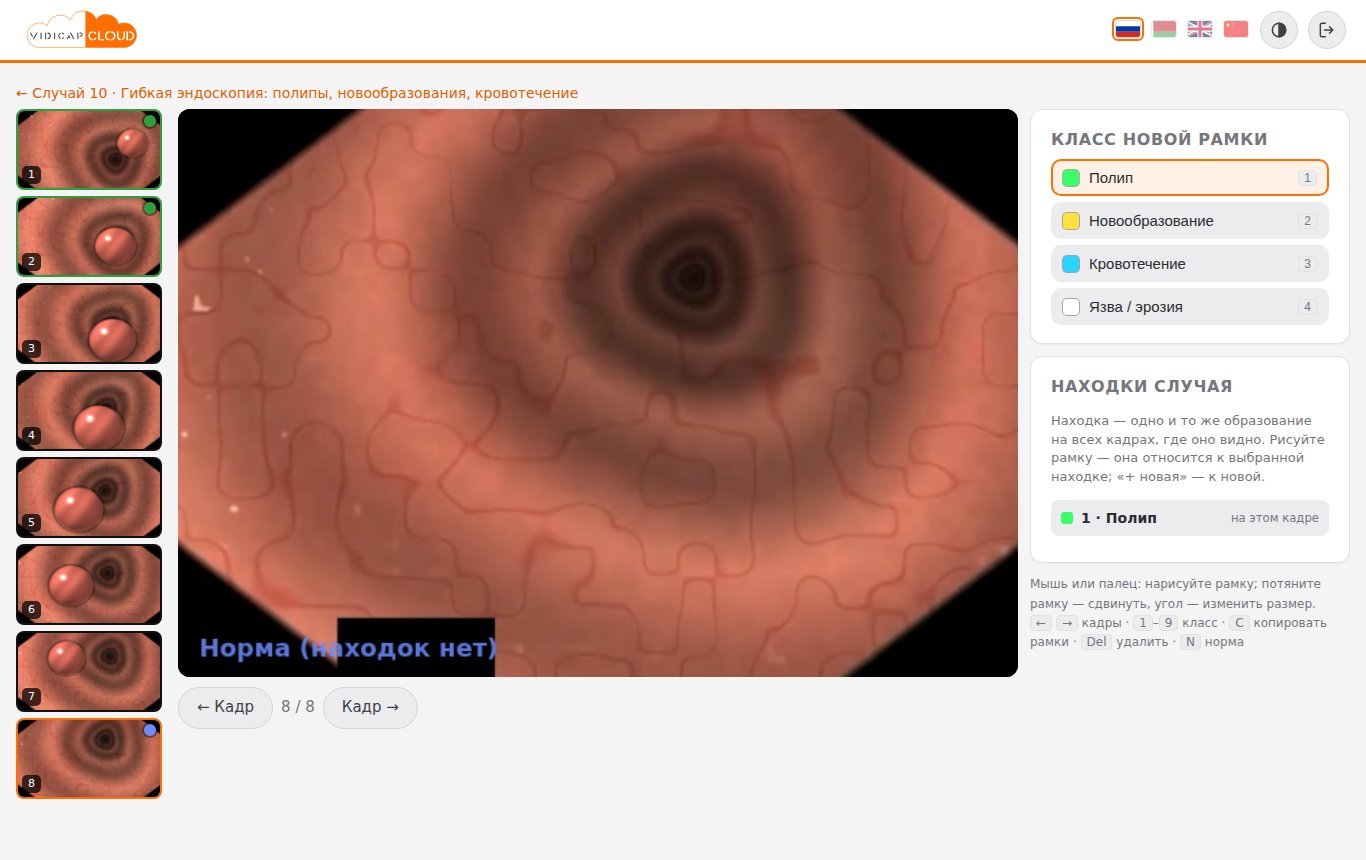Toggle the dark/light contrast theme button
This screenshot has height=860, width=1366.
pyautogui.click(x=1279, y=30)
